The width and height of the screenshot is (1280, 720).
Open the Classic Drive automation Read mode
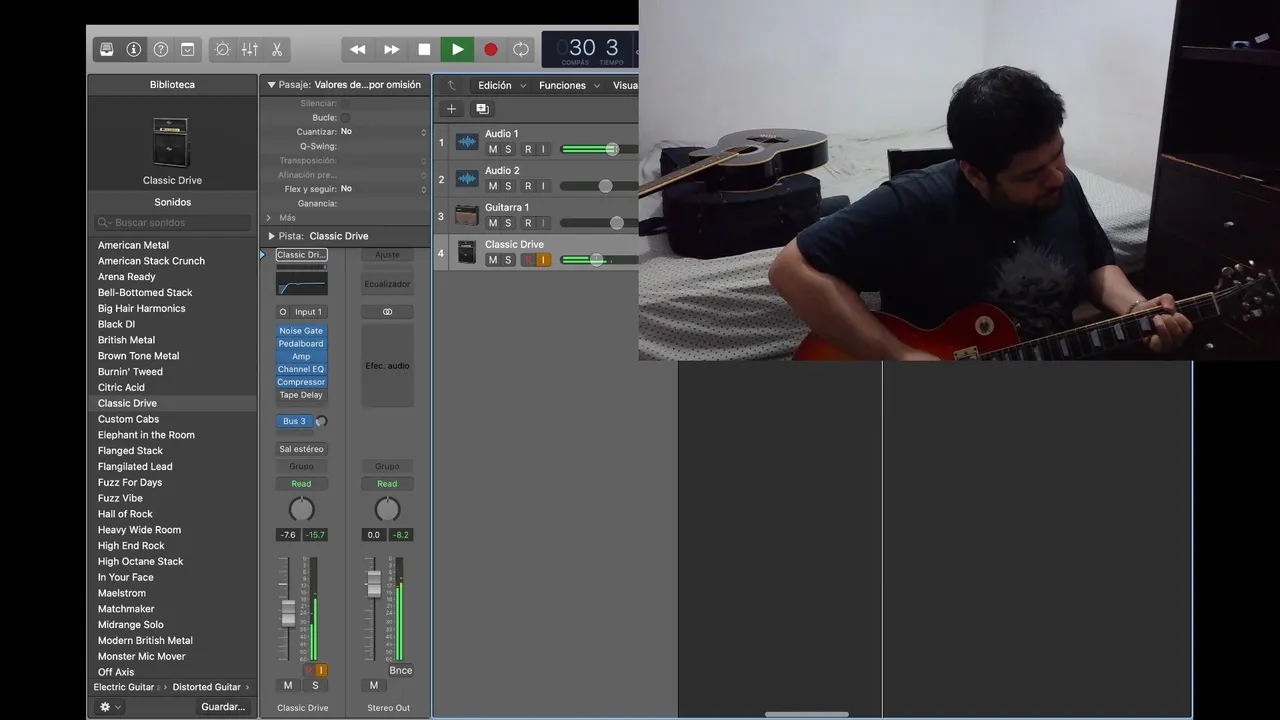point(301,484)
